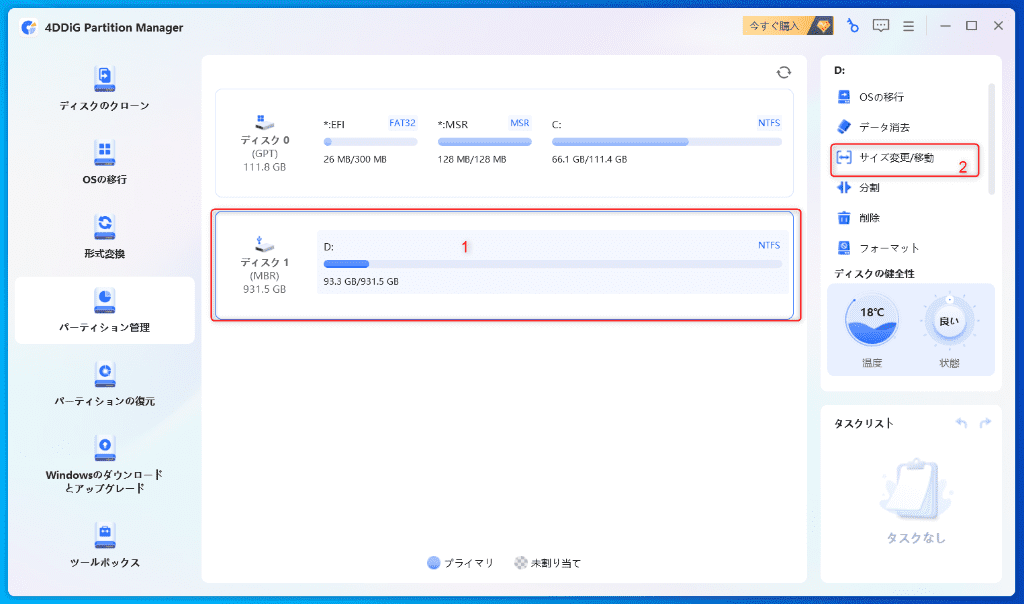Minimize the 4DDiG window
Screen dimensions: 1024x604
tap(945, 25)
